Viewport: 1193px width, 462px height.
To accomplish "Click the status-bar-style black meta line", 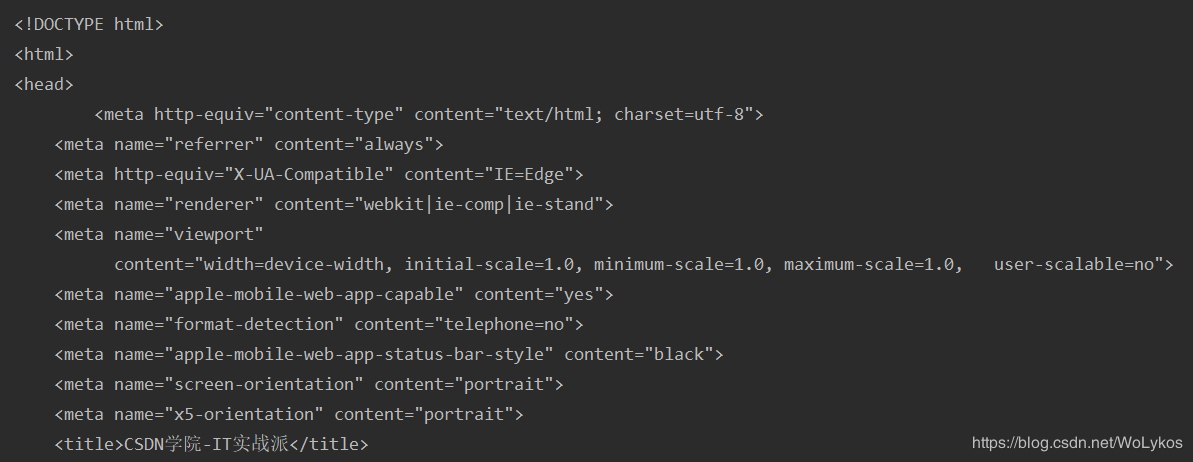I will (389, 355).
